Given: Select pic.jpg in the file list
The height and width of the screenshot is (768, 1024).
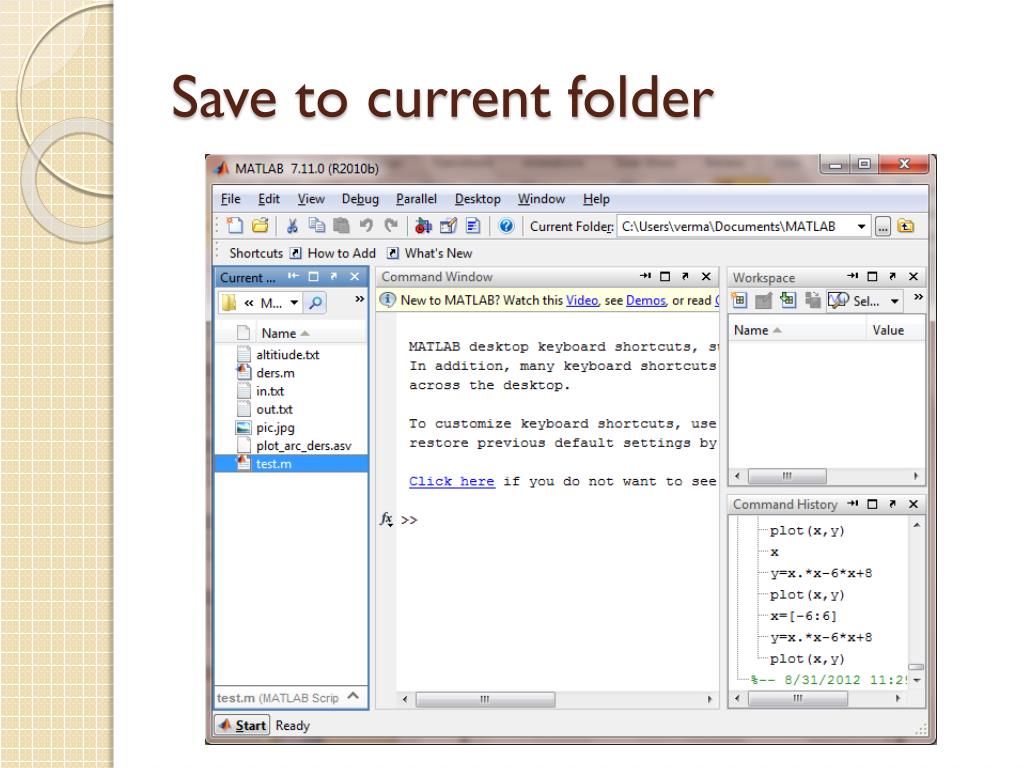Looking at the screenshot, I should pos(275,428).
